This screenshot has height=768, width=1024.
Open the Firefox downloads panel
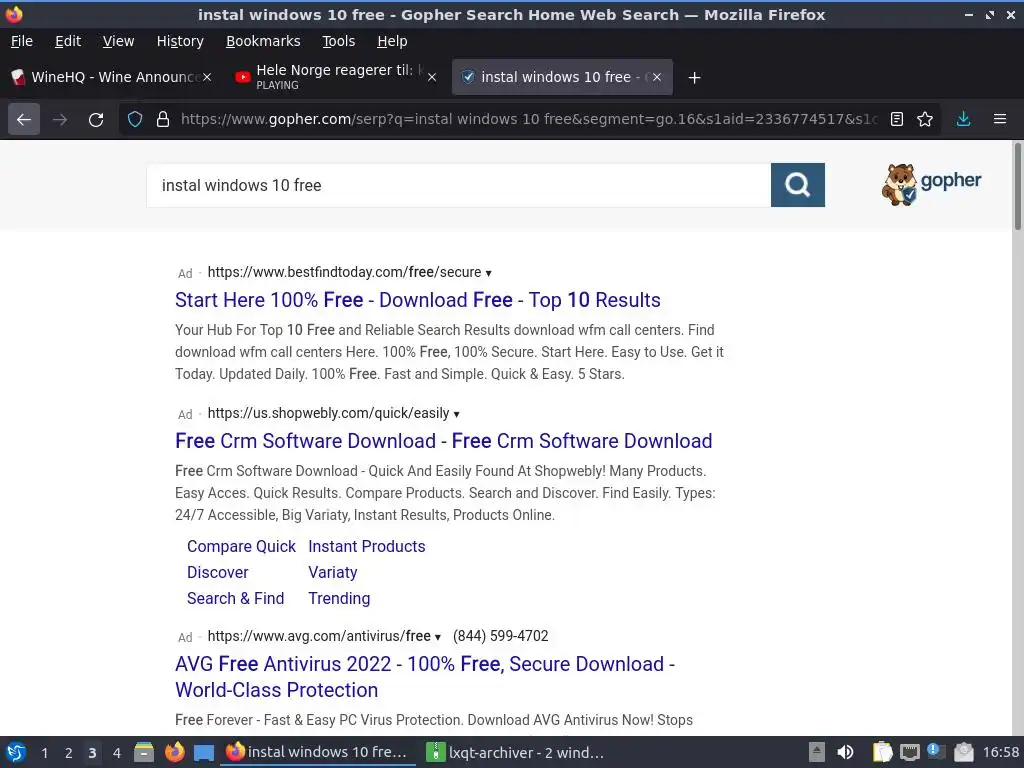click(963, 120)
